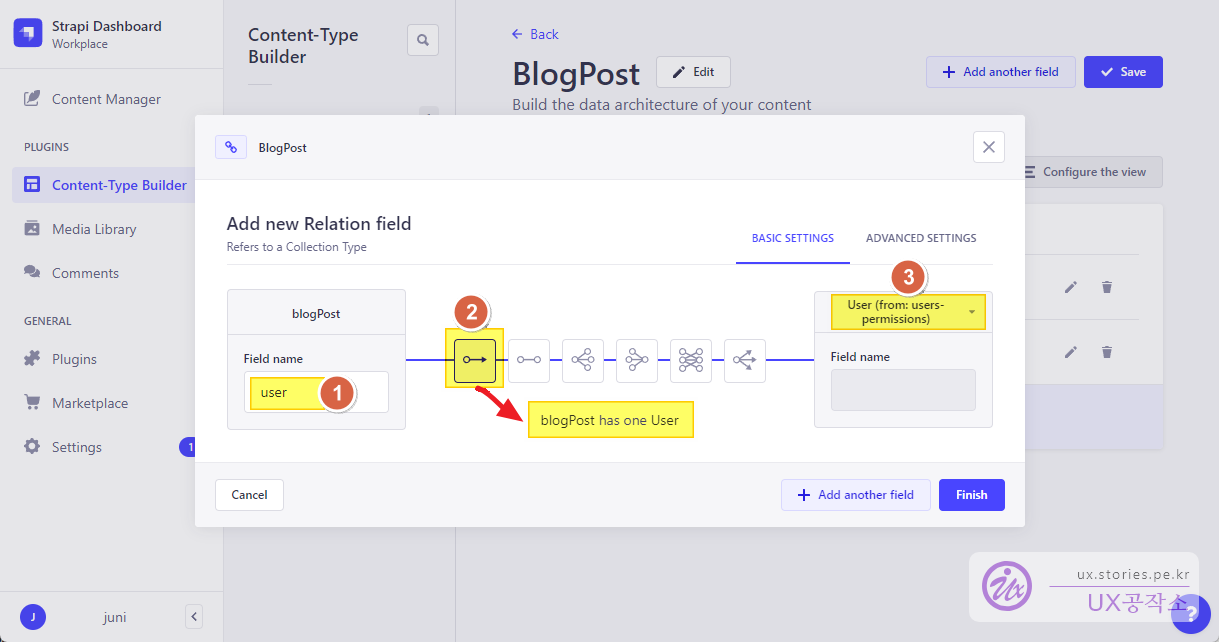Edit the first field with the pencil icon
Screen dimensions: 1219x642
click(x=1071, y=287)
